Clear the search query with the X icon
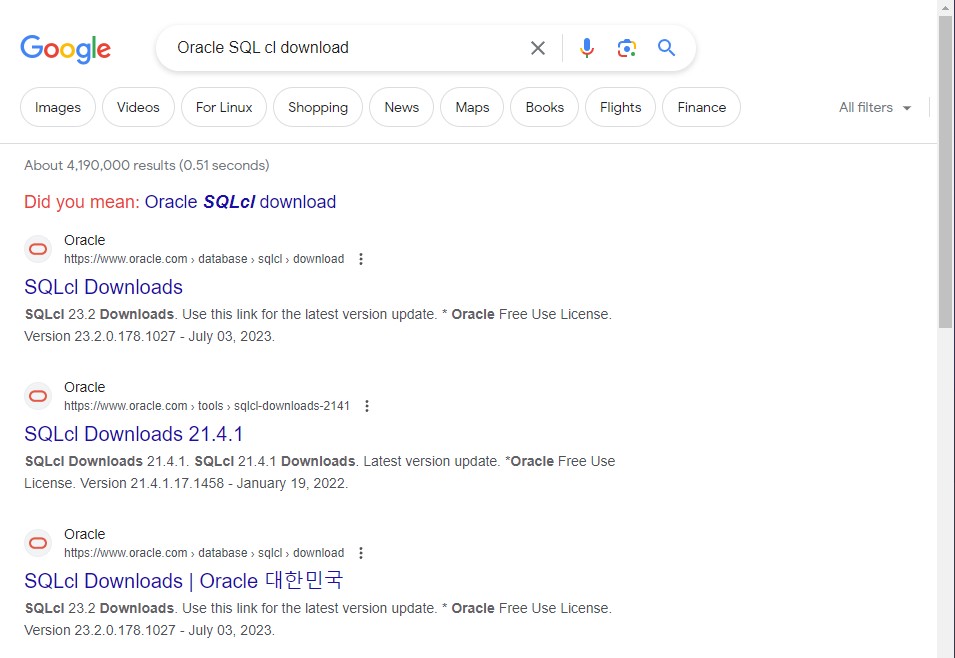This screenshot has width=955, height=658. click(537, 48)
